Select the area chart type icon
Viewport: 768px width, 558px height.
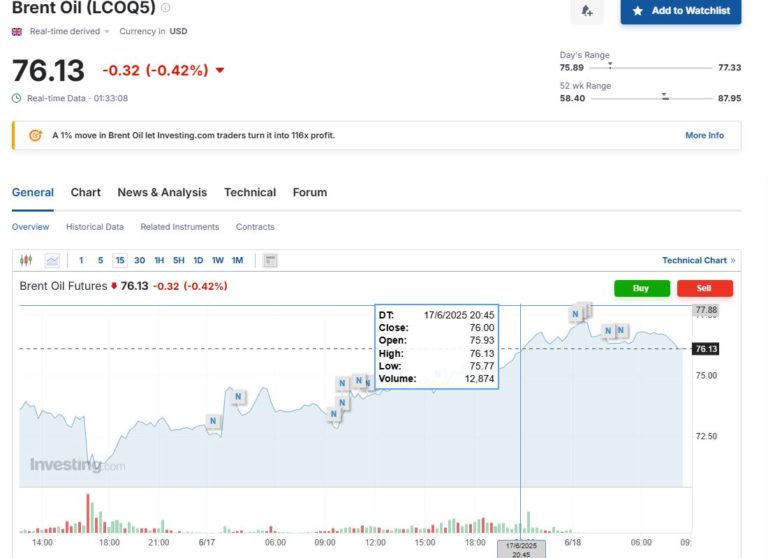tap(52, 260)
